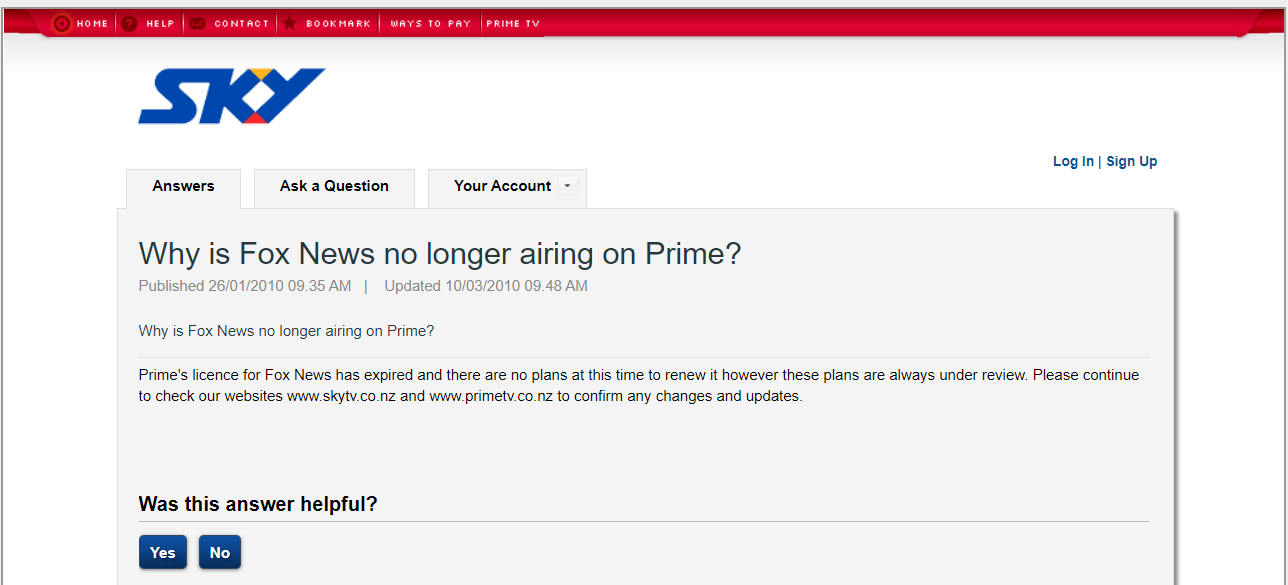Select the BOOKMARK text label in top bar
Viewport: 1288px width, 585px height.
point(338,24)
